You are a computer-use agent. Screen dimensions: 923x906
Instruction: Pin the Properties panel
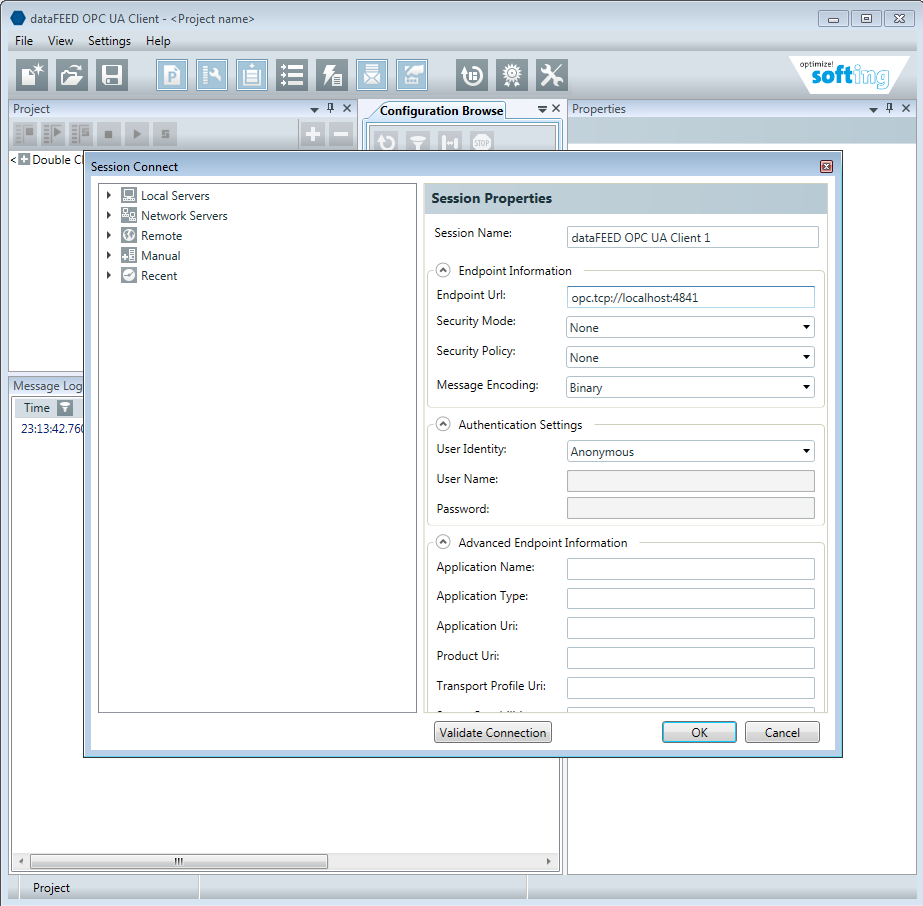[889, 108]
